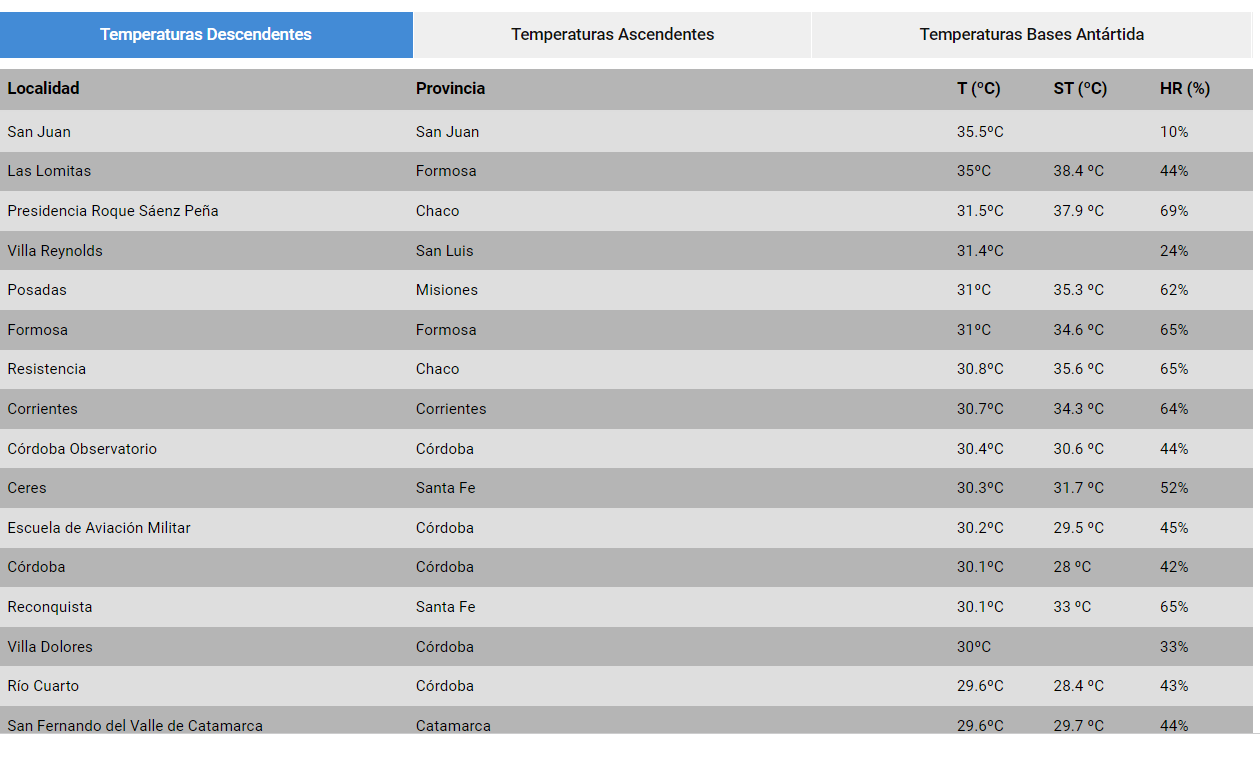Select Presidencia Roque Sáenz Peña row
This screenshot has width=1260, height=757.
tap(112, 211)
